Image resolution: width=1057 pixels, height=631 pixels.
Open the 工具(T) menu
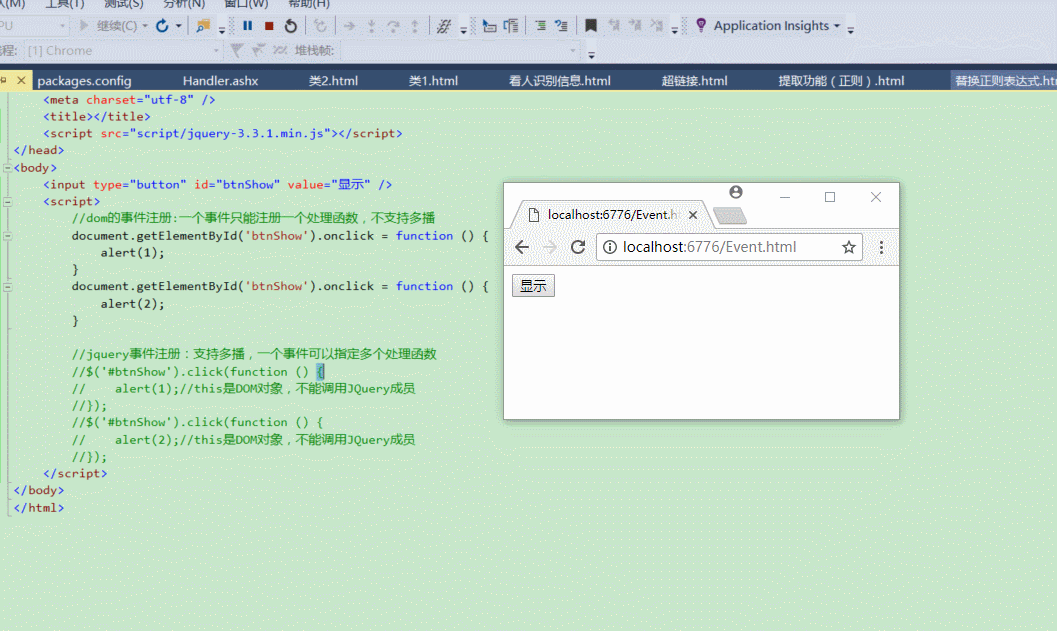click(x=65, y=4)
